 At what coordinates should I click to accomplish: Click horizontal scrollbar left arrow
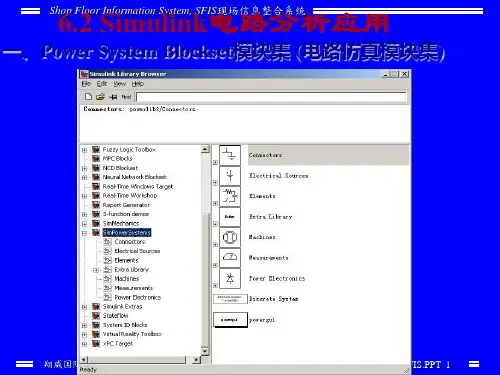pyautogui.click(x=84, y=360)
